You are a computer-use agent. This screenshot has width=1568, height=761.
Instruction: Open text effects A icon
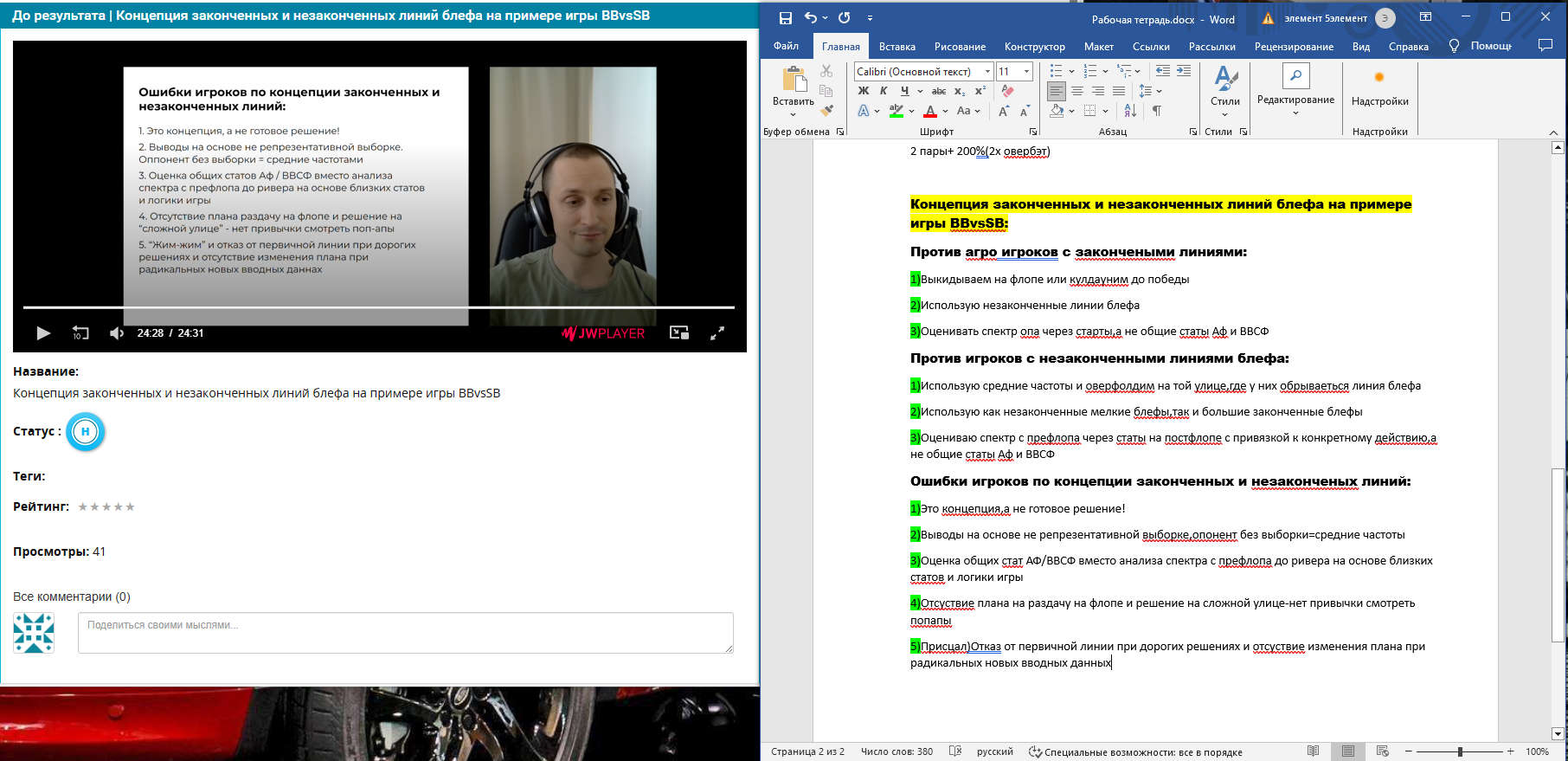click(x=864, y=111)
